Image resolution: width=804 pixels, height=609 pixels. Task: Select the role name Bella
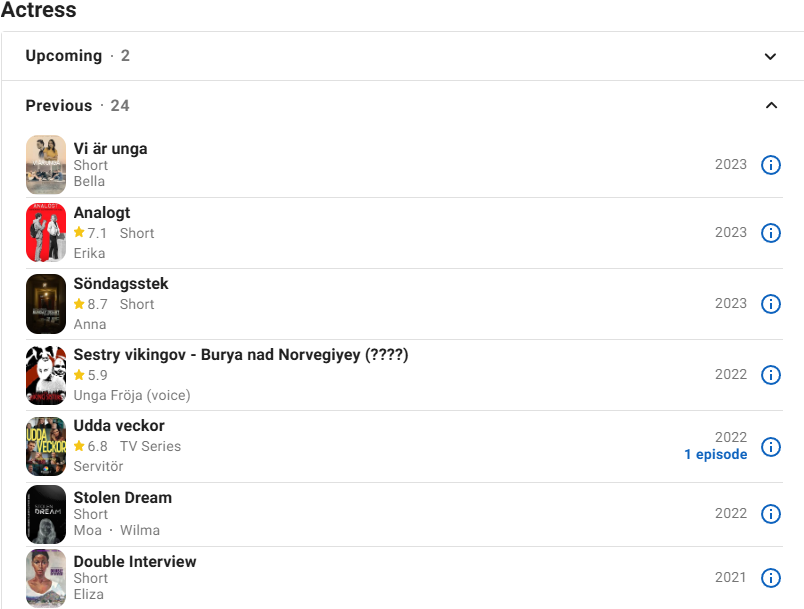(x=89, y=181)
